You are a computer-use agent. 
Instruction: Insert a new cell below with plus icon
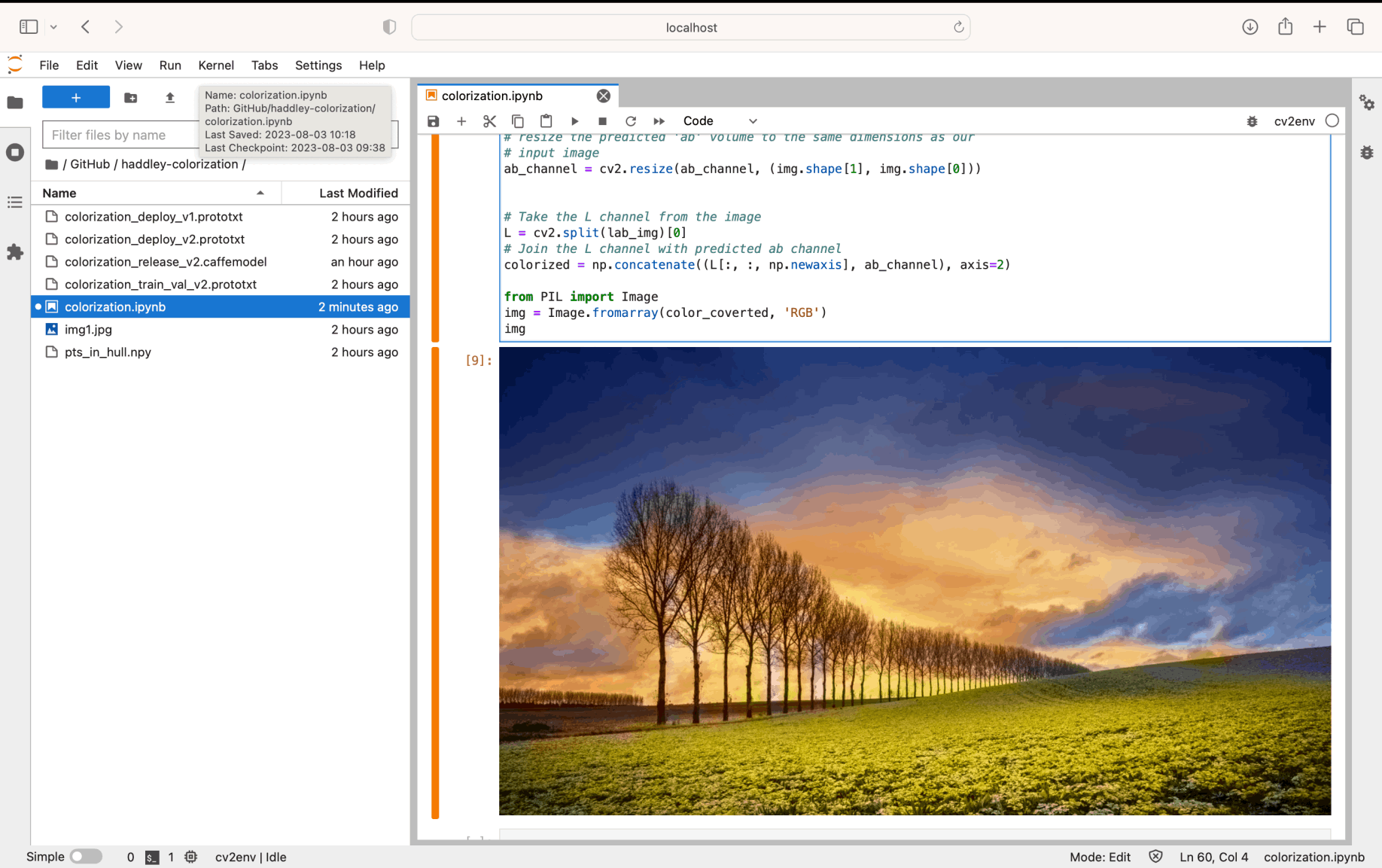461,121
